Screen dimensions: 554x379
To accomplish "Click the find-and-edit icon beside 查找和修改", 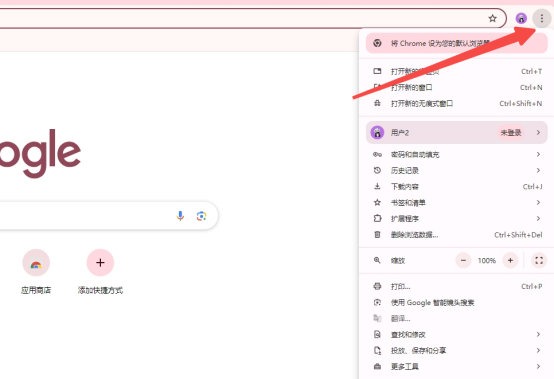I will 377,334.
